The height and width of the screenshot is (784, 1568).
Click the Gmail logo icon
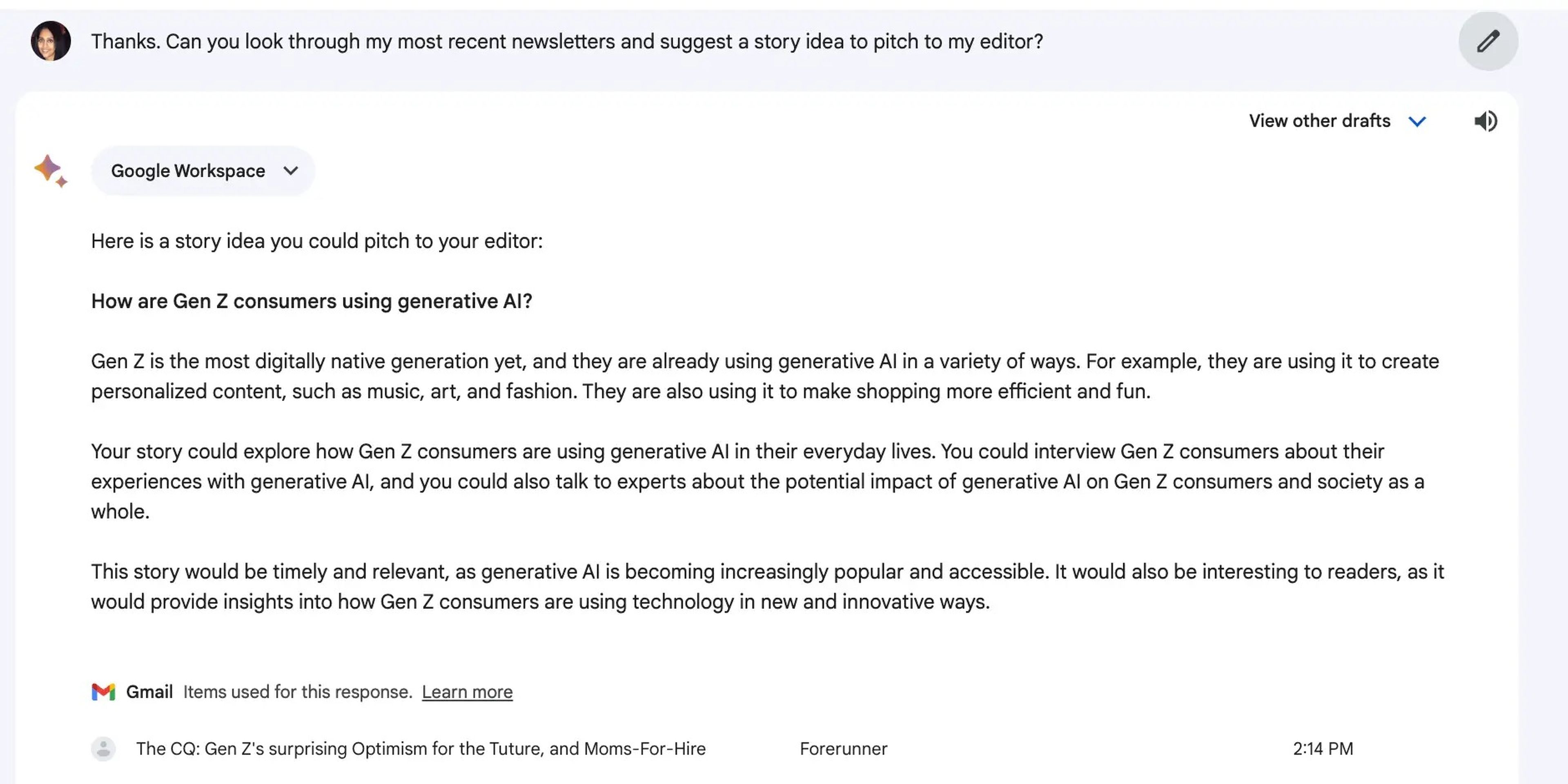coord(103,692)
